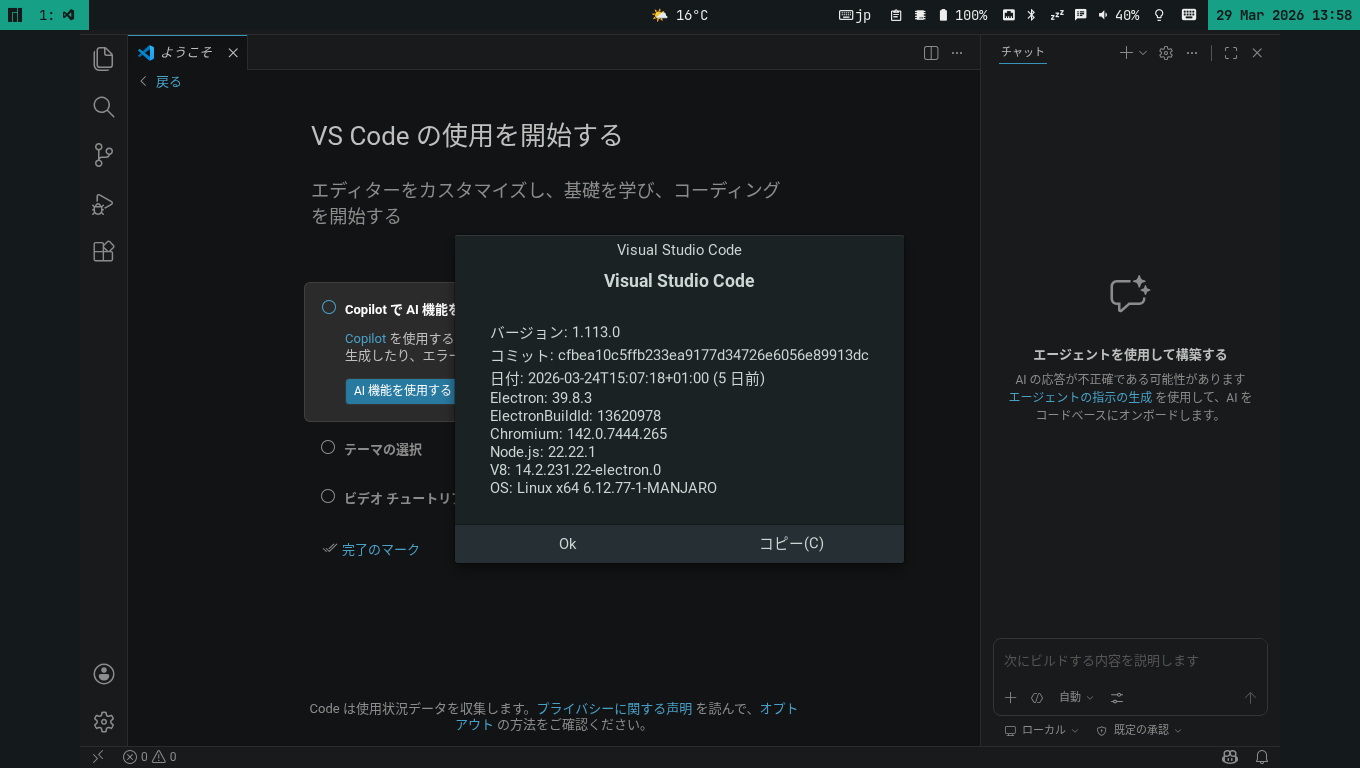This screenshot has height=768, width=1360.
Task: Maximize the chat panel
Action: pyautogui.click(x=1231, y=53)
